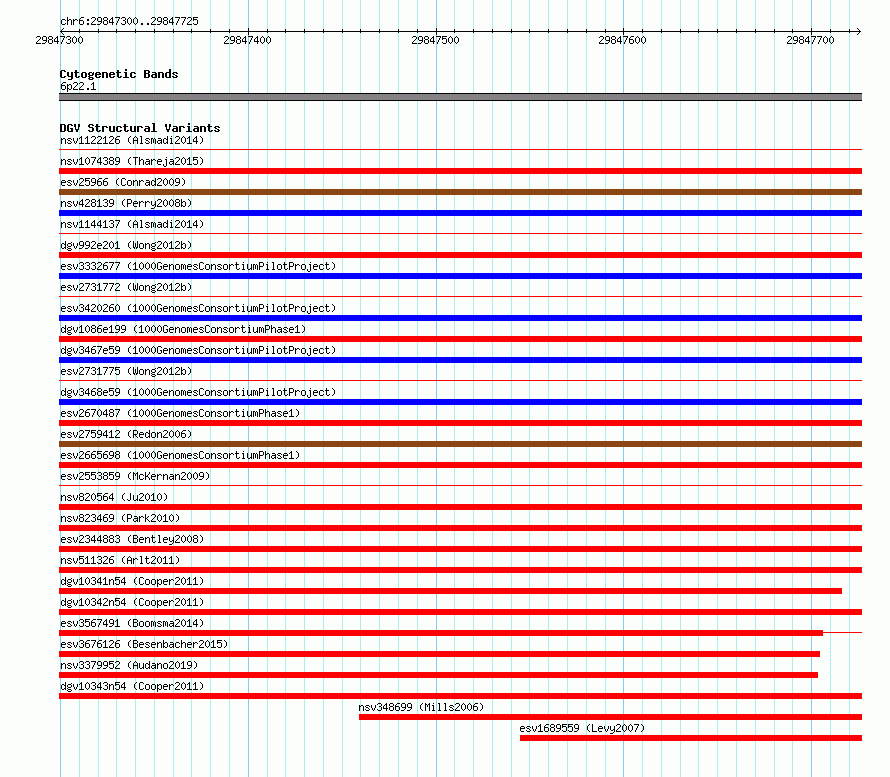
Task: Open variant nsv1074389 (Thareja2015)
Action: pos(132,161)
